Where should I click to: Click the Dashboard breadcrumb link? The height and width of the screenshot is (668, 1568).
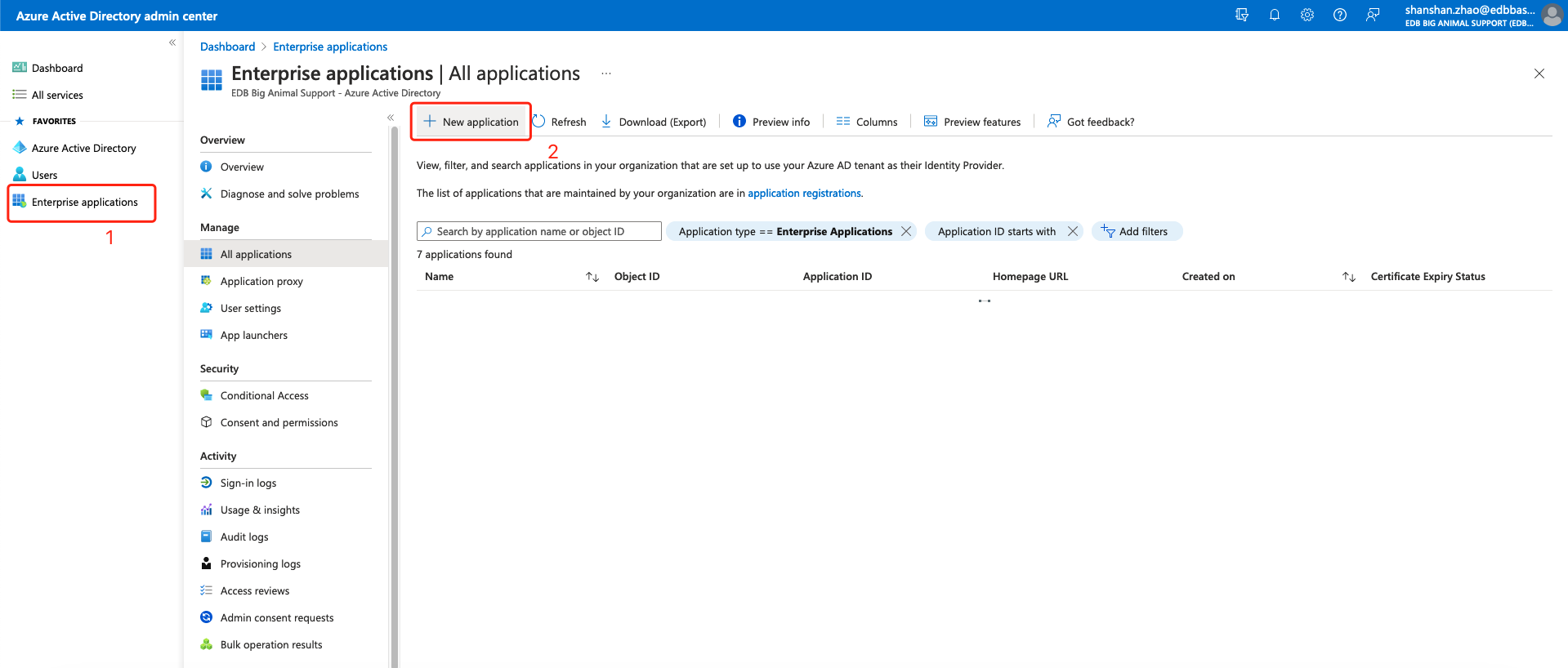click(227, 47)
